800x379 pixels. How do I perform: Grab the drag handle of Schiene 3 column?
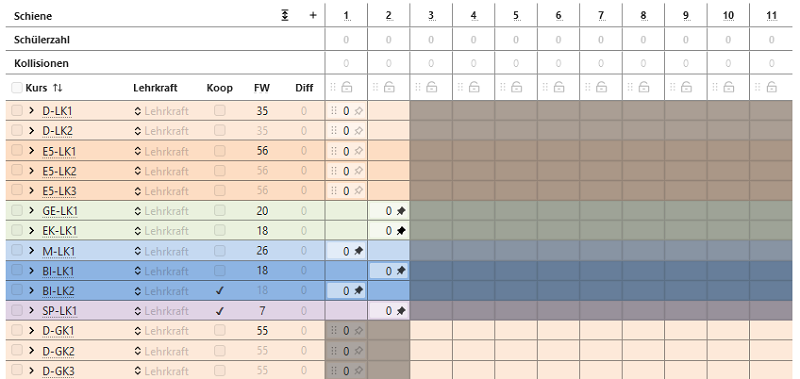[x=418, y=87]
